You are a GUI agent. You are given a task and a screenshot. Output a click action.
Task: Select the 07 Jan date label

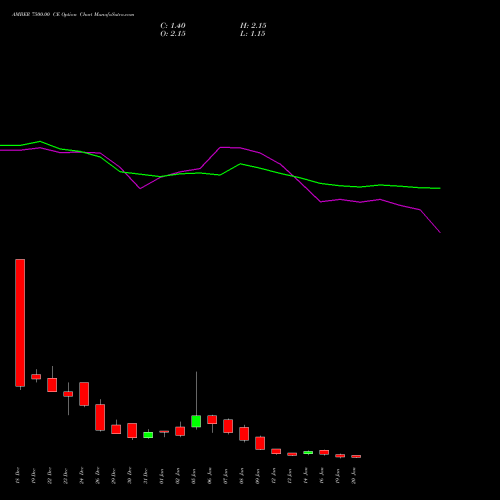click(x=226, y=476)
